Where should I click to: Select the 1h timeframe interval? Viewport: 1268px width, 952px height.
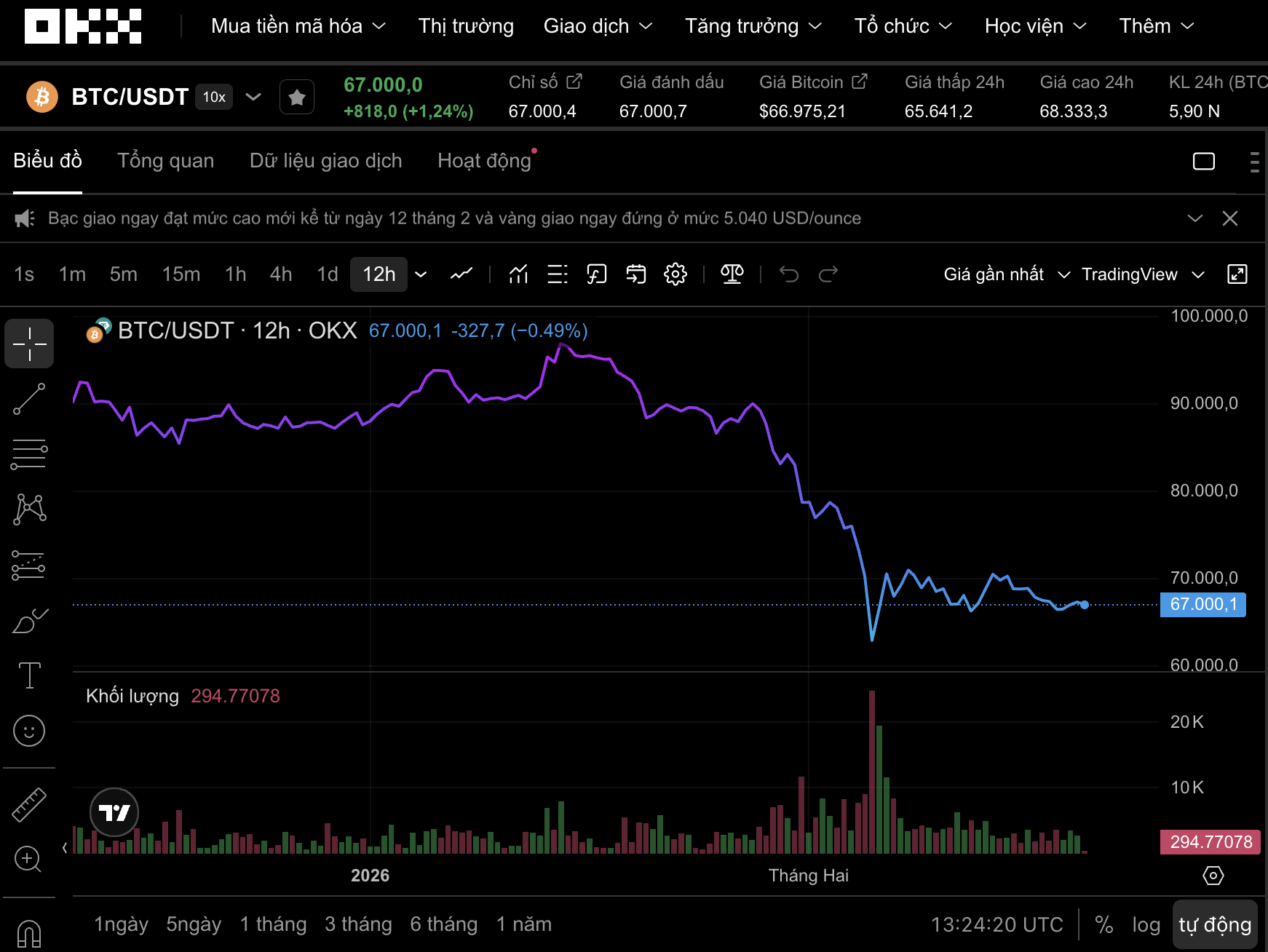[x=234, y=274]
